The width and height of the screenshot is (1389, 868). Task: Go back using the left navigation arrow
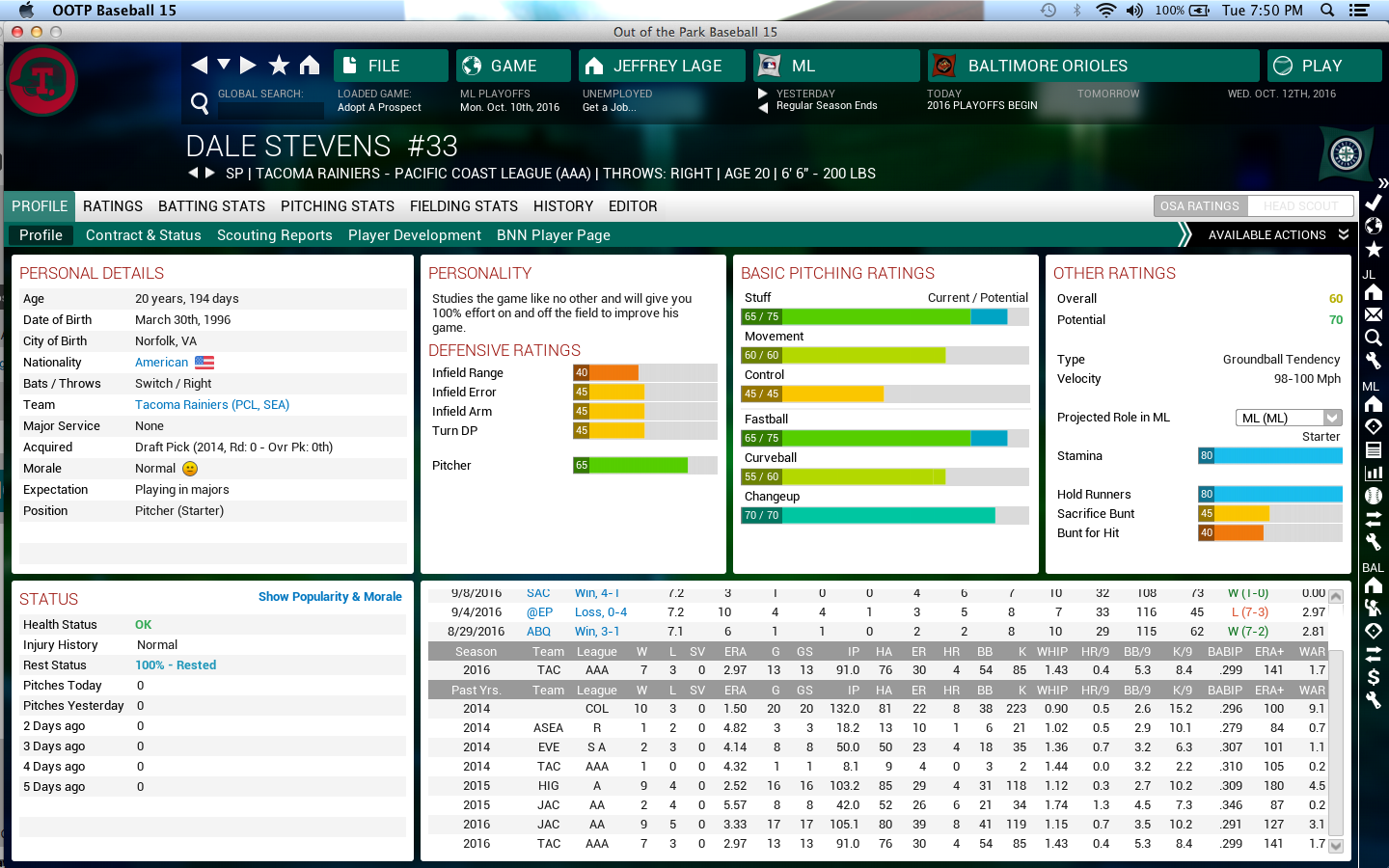click(200, 65)
